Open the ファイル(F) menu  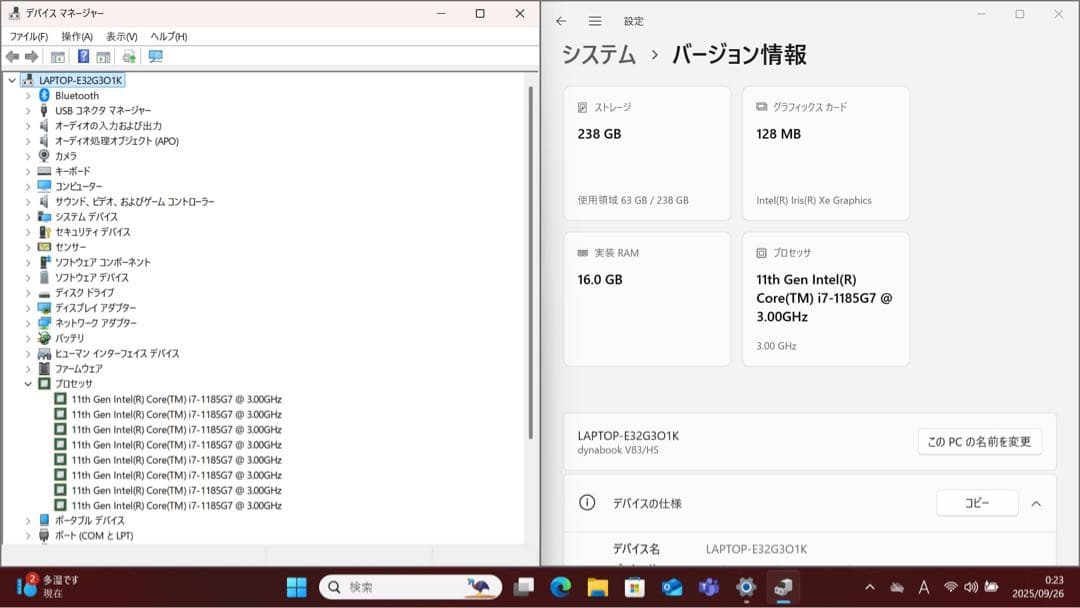pyautogui.click(x=28, y=36)
